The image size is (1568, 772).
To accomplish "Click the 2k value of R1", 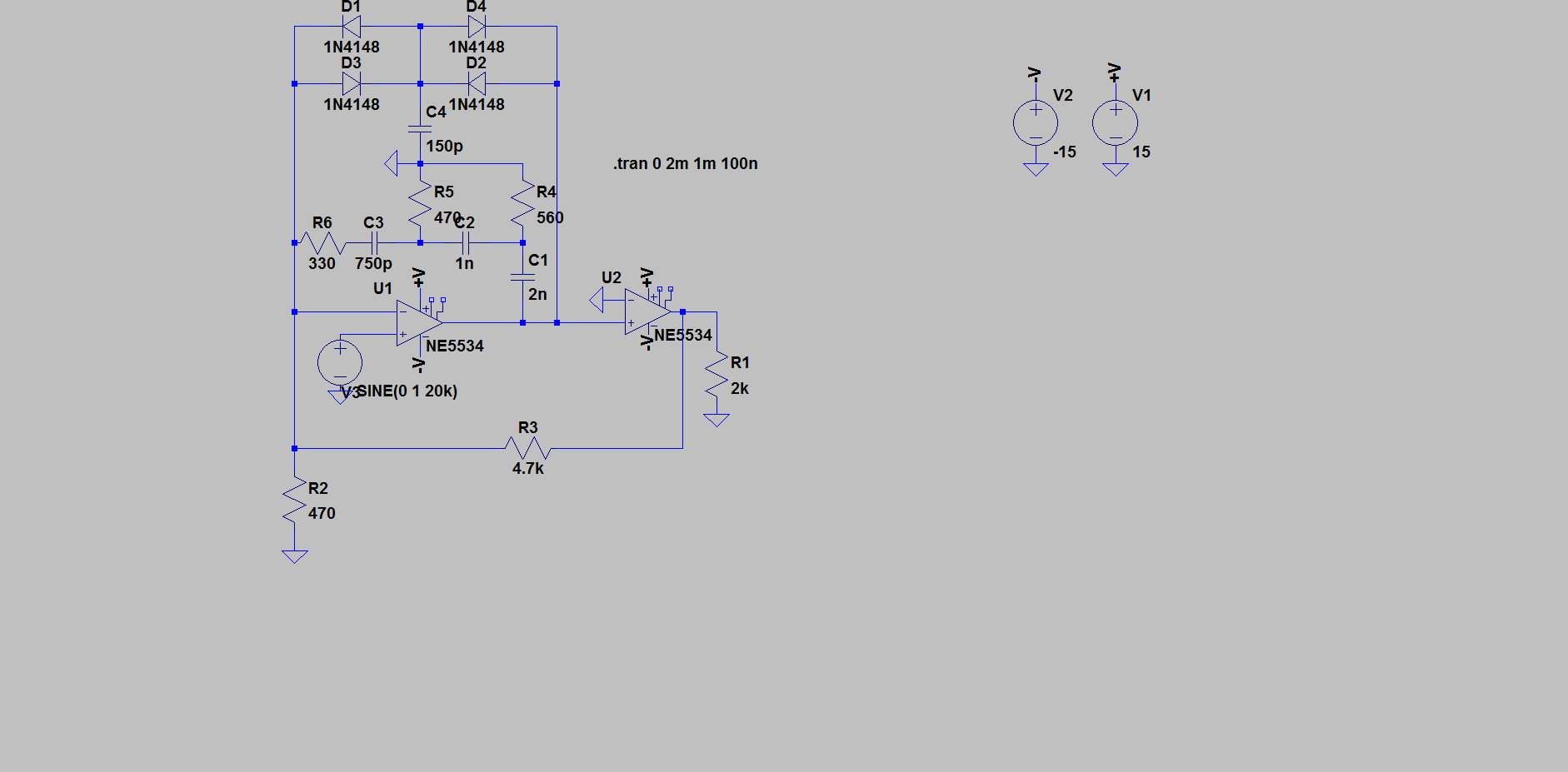I will coord(740,388).
